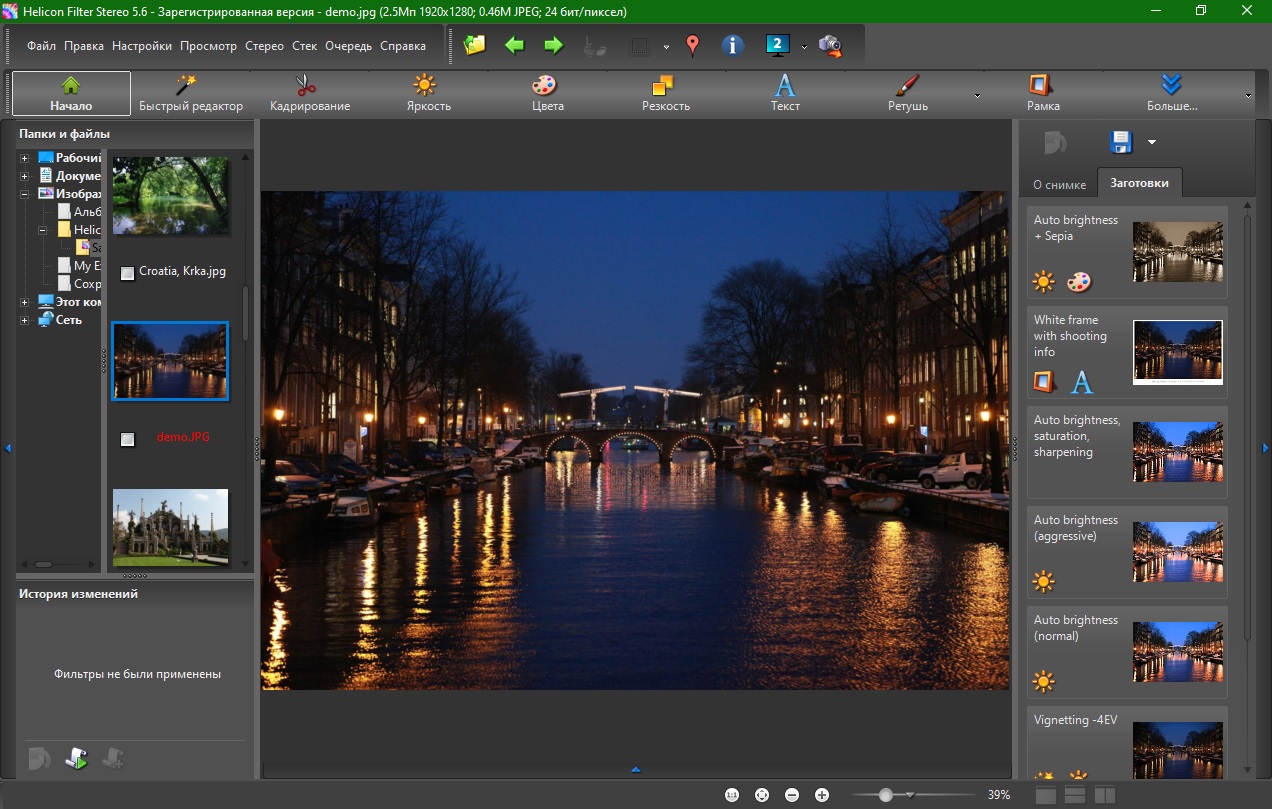Image resolution: width=1272 pixels, height=809 pixels.
Task: Open the Резкость sharpness filter
Action: [x=666, y=93]
